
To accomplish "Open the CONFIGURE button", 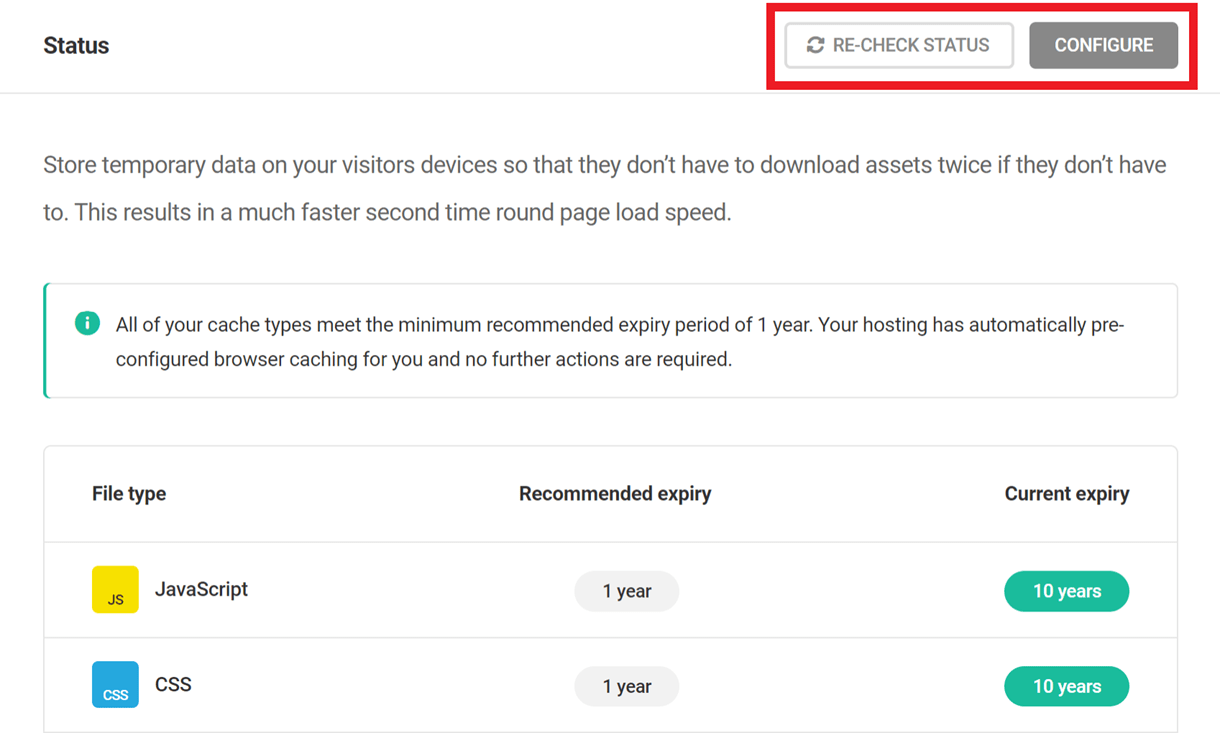I will [1103, 46].
